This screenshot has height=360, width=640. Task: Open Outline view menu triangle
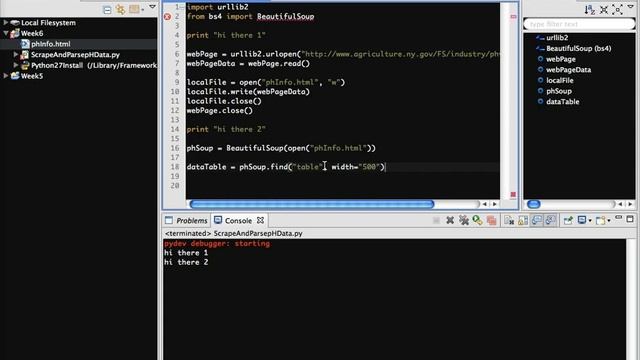coord(631,7)
